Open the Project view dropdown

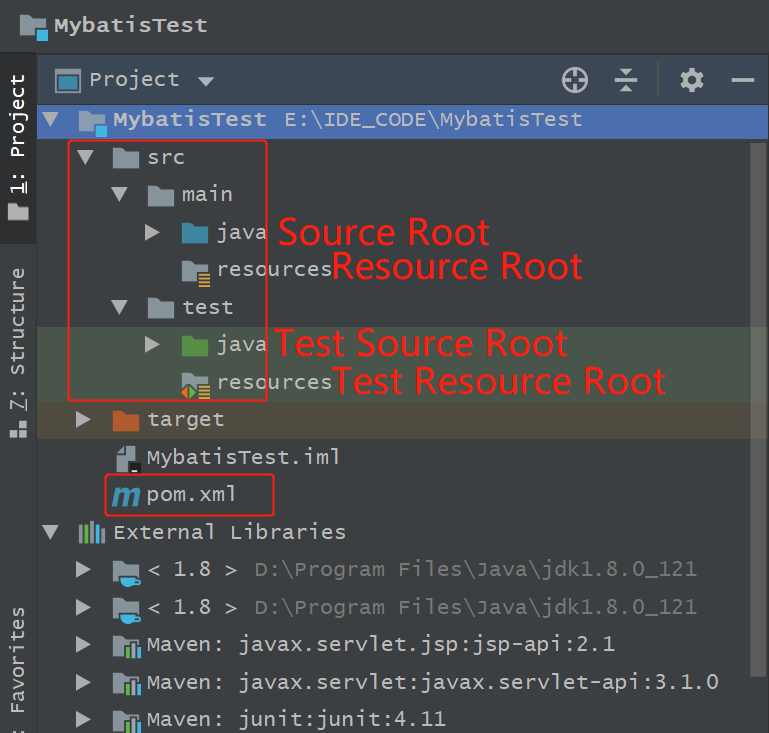pos(206,81)
